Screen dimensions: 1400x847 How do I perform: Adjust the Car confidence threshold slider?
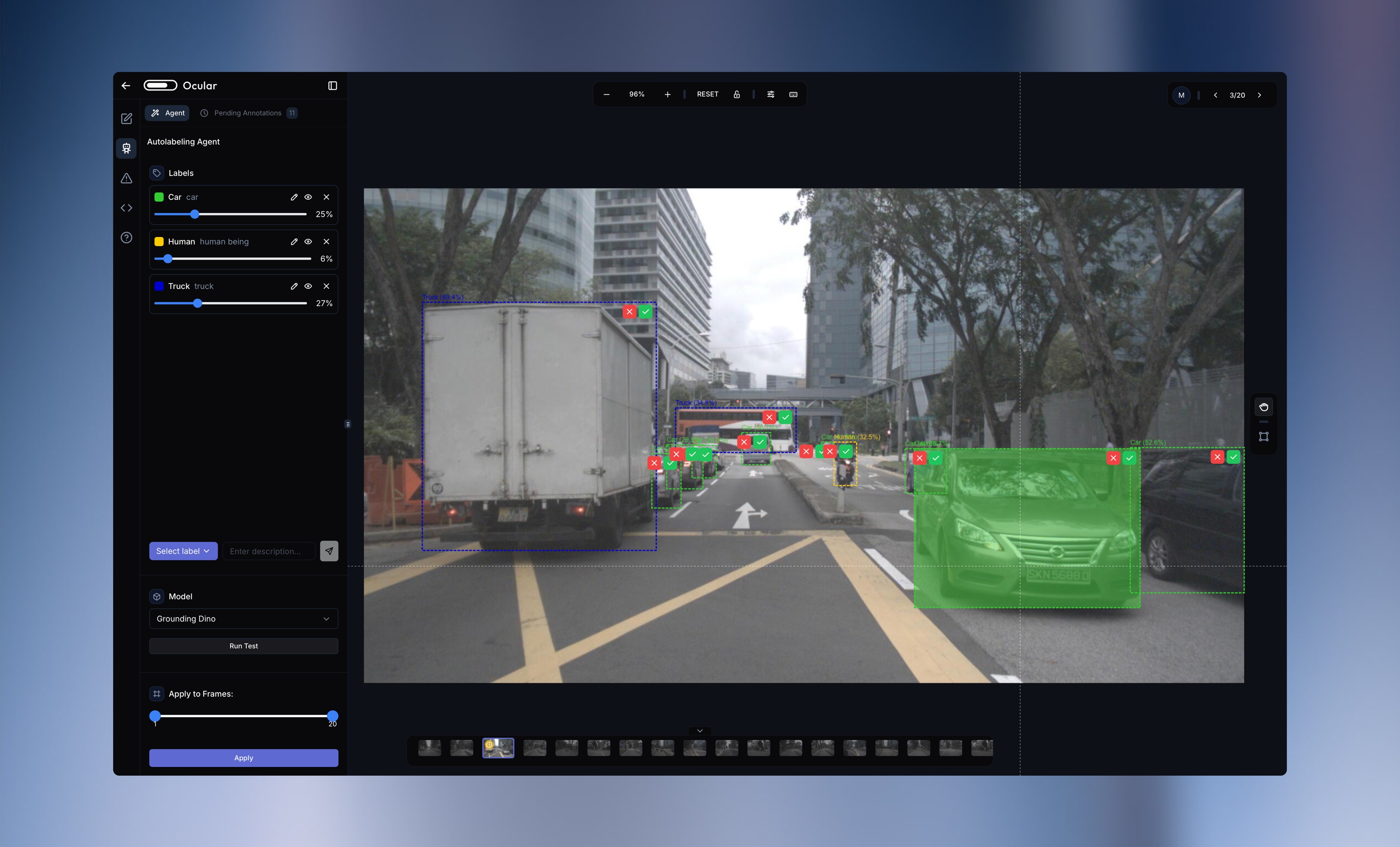pyautogui.click(x=195, y=214)
